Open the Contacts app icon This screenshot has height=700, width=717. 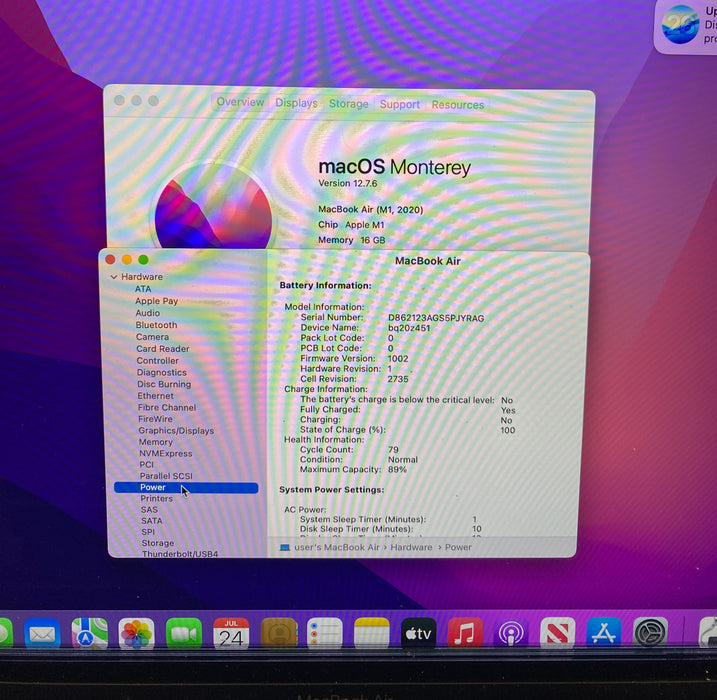[x=279, y=633]
